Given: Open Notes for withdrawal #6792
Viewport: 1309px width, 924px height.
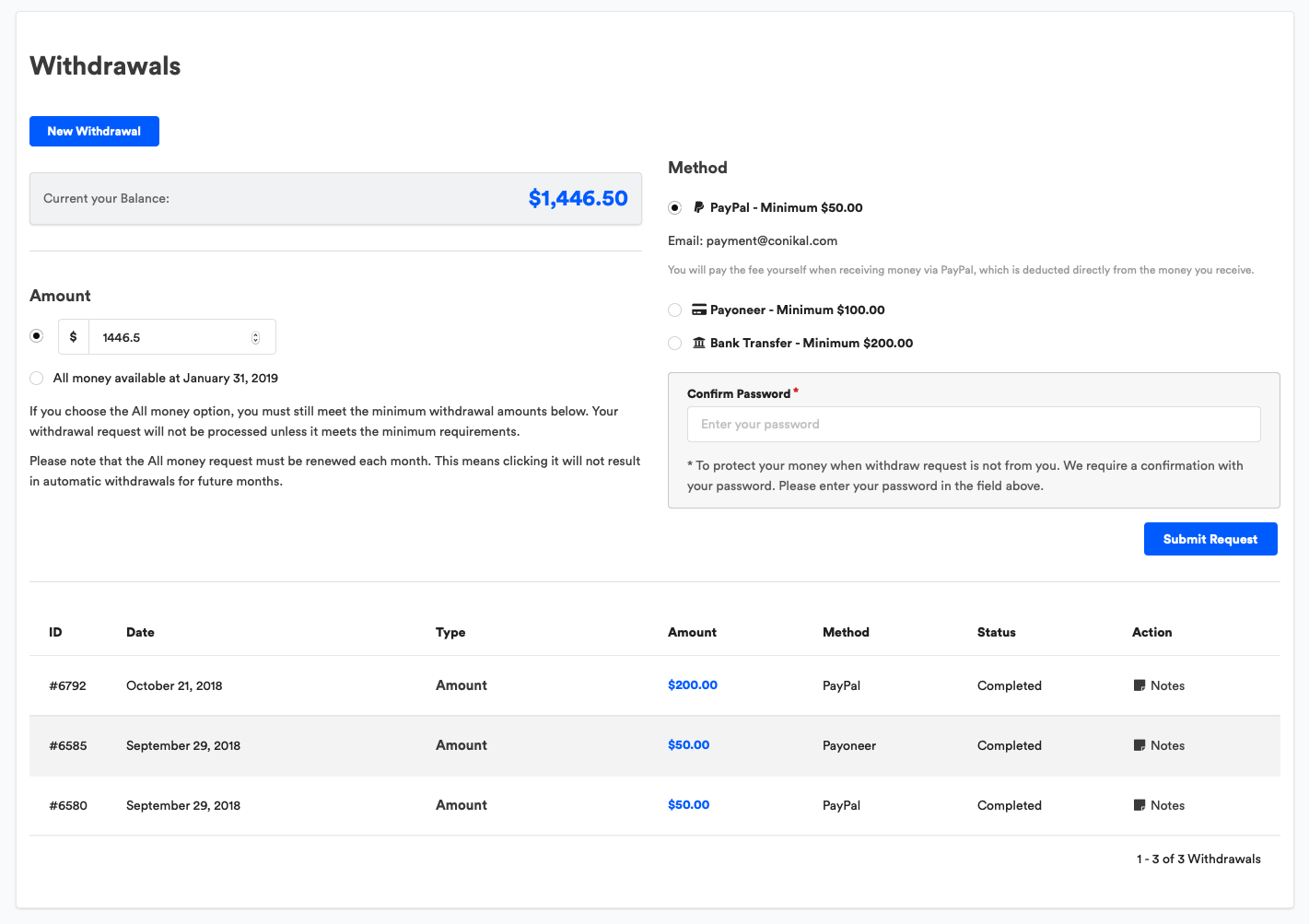Looking at the screenshot, I should (x=1159, y=685).
